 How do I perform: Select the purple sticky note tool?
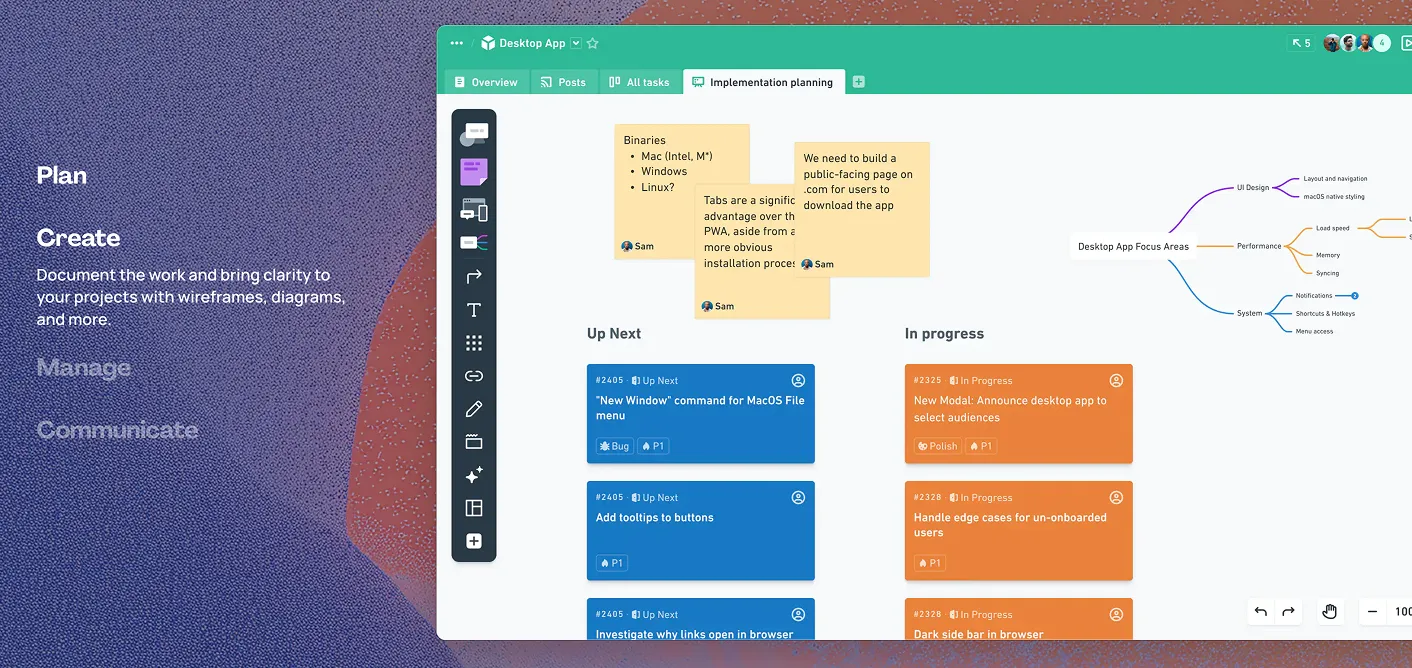click(x=474, y=172)
